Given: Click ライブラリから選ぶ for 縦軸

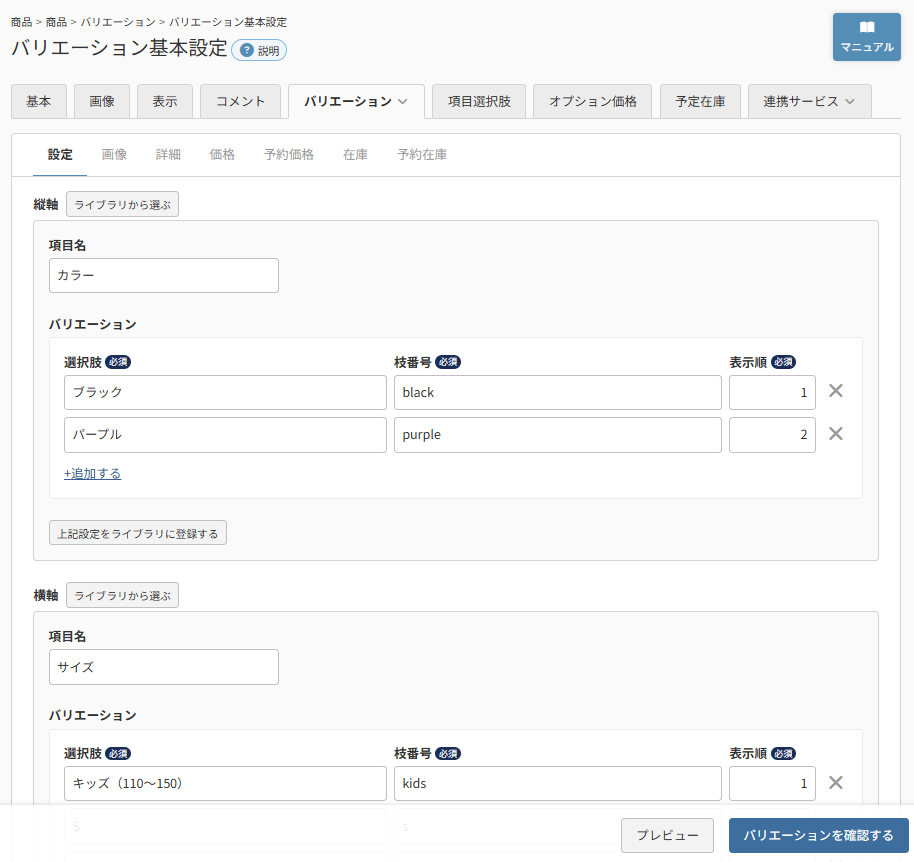Looking at the screenshot, I should 122,205.
